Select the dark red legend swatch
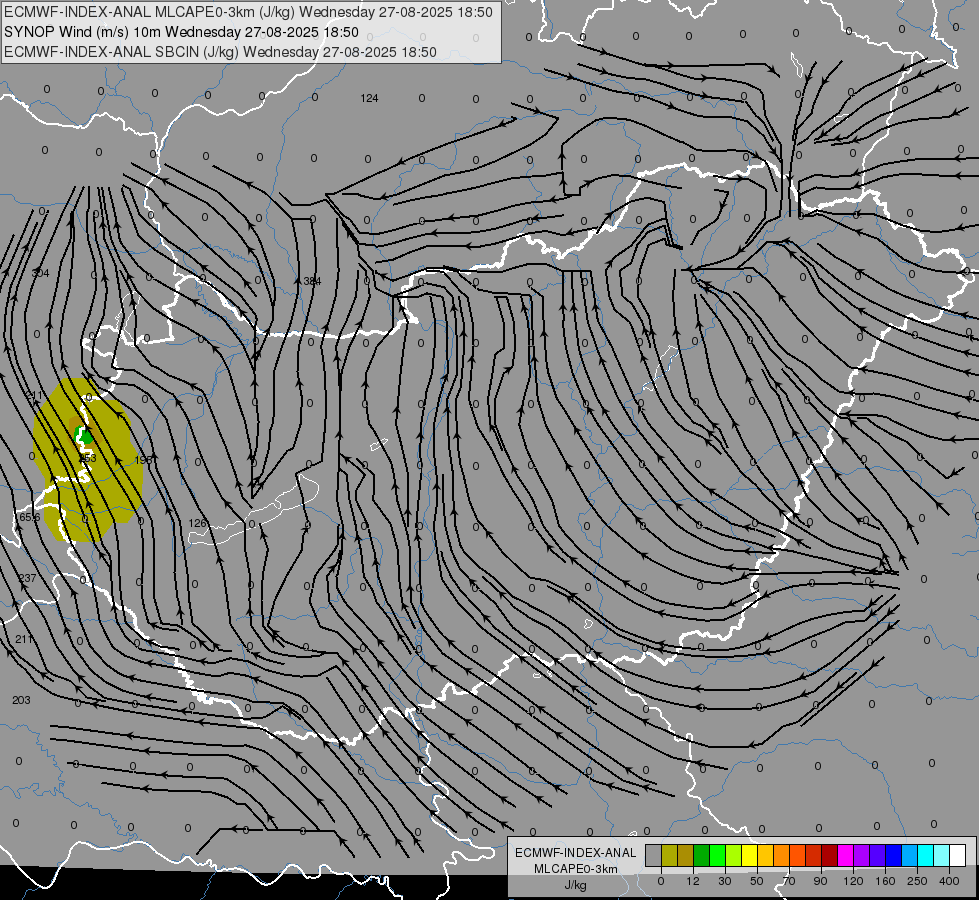Viewport: 979px width, 900px height. point(830,855)
